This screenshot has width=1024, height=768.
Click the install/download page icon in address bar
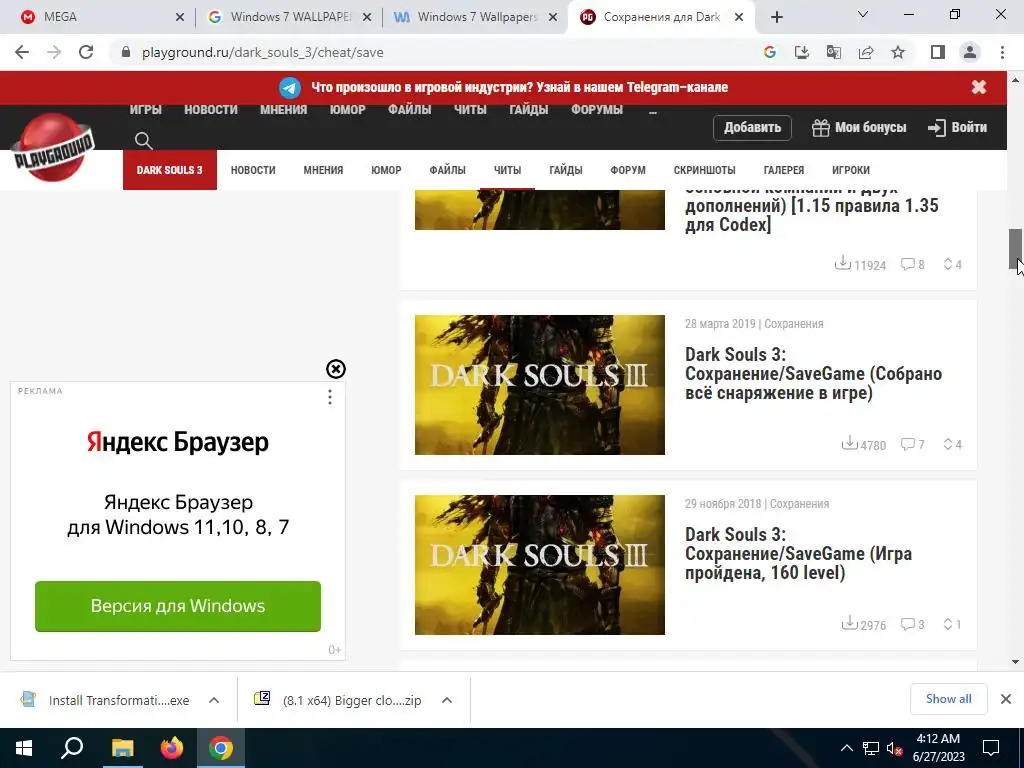coord(802,52)
